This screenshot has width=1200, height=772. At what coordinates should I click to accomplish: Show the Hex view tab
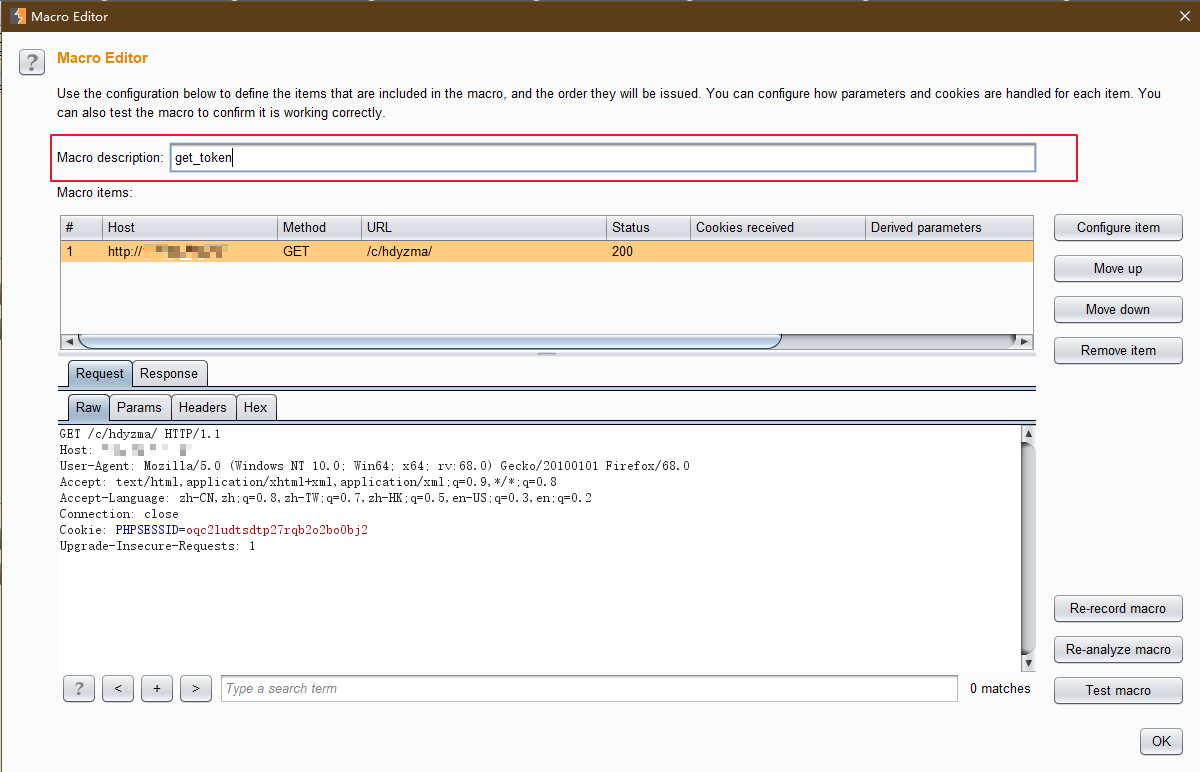255,407
